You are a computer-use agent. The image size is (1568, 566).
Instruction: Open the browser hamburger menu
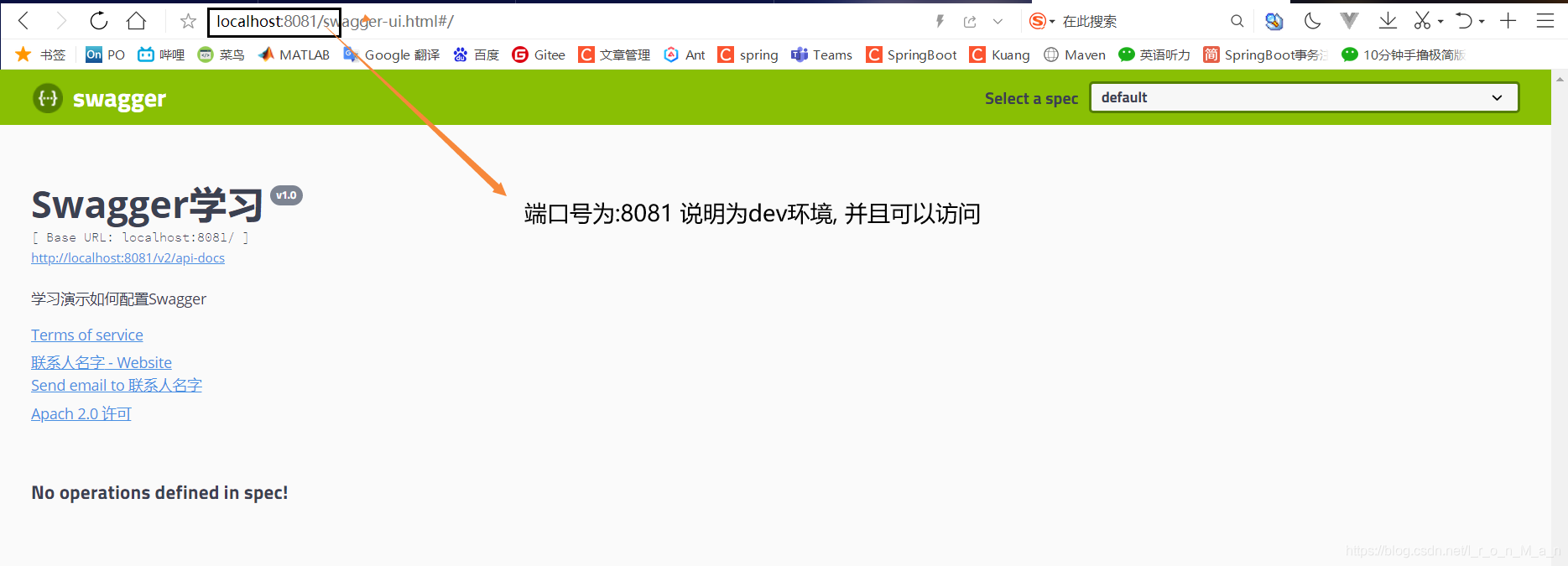click(1545, 21)
